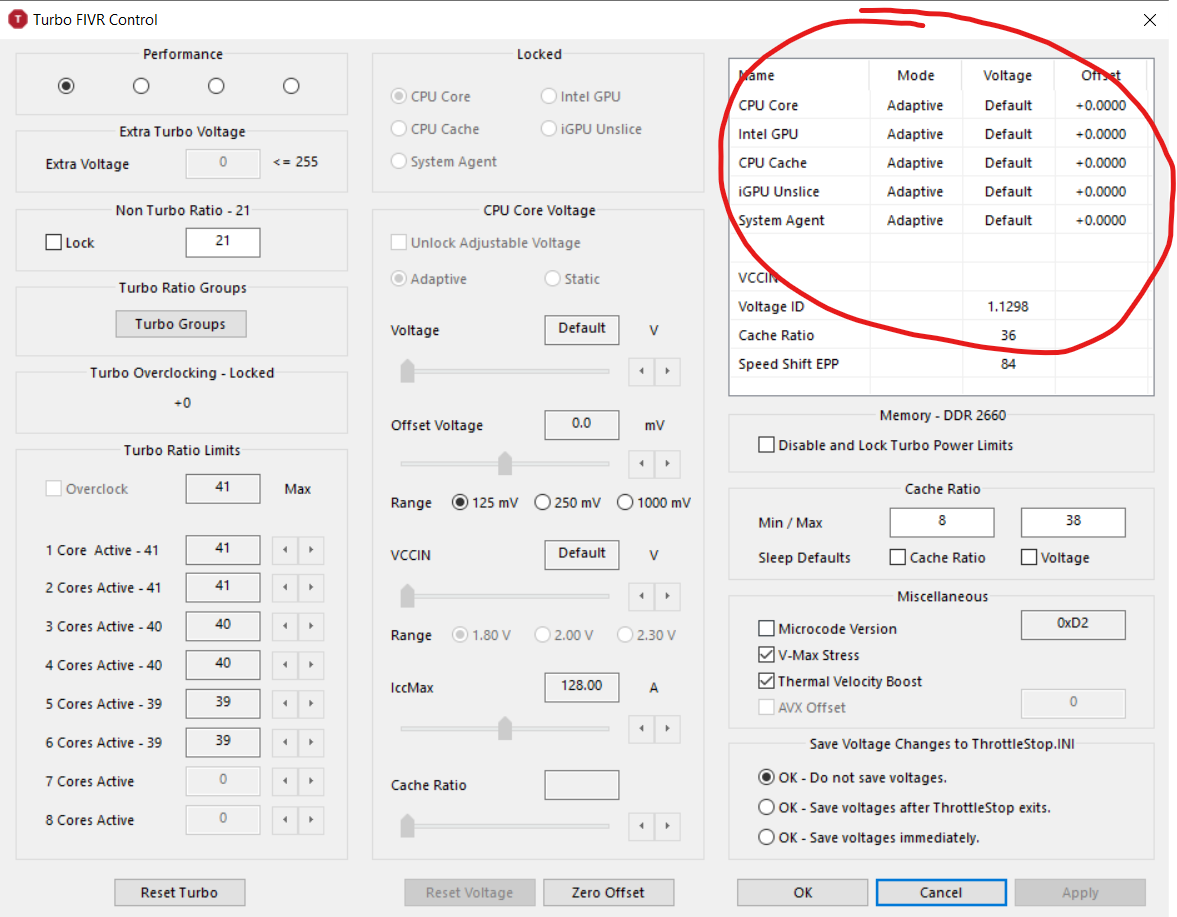
Task: Select the fourth Performance profile radio button
Action: (291, 86)
